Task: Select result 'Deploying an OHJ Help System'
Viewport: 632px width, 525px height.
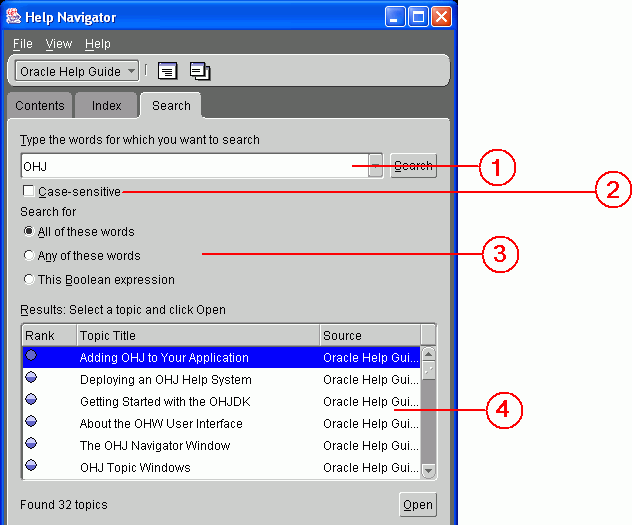Action: (x=221, y=380)
